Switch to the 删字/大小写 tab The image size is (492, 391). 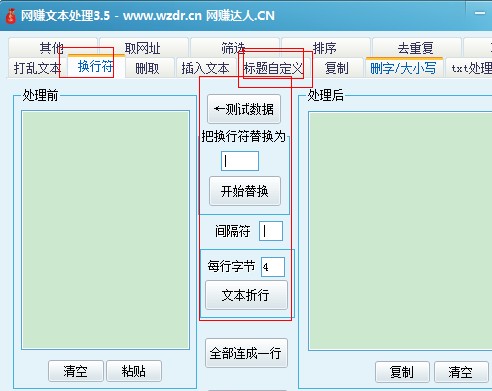[403, 68]
